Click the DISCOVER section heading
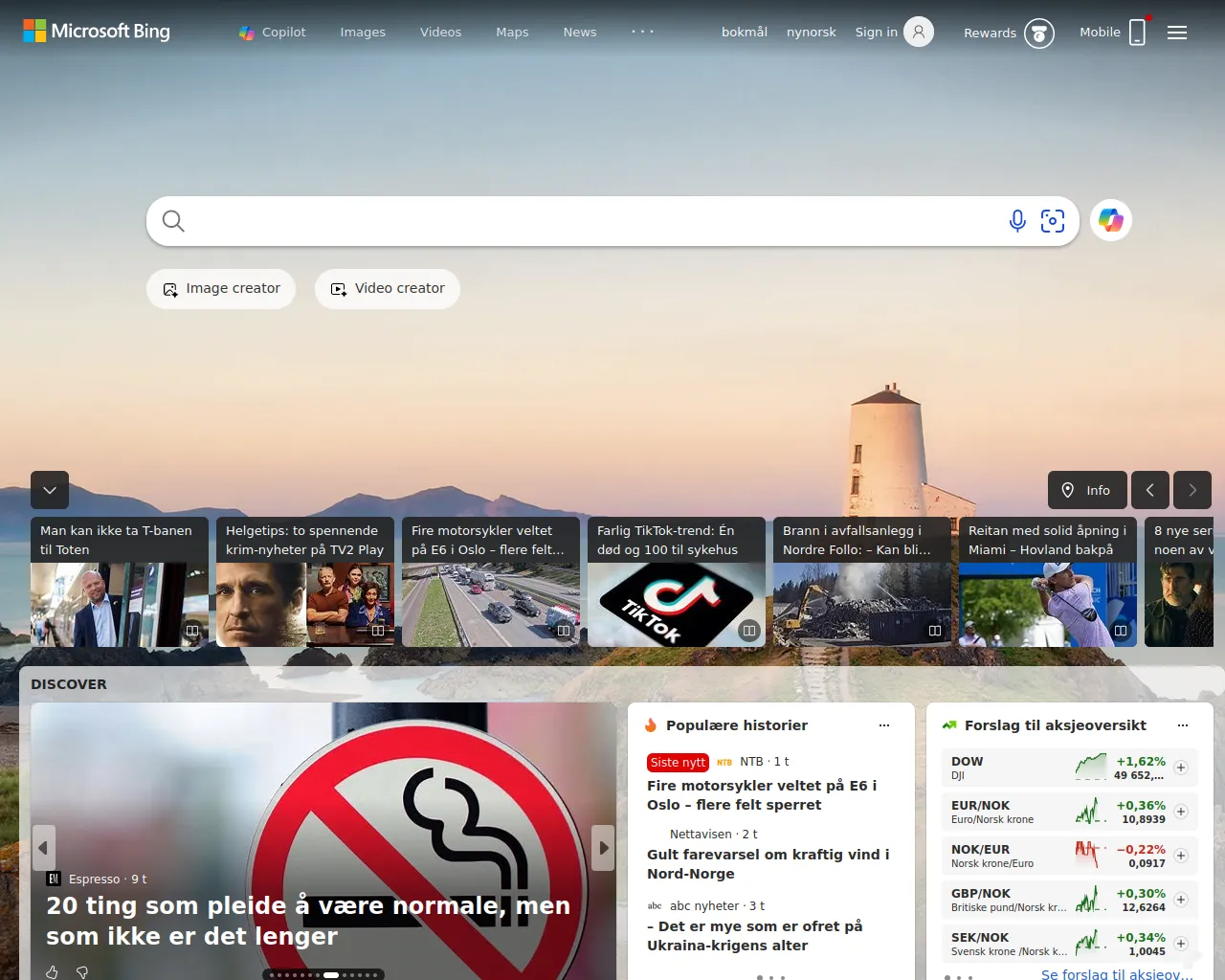Screen dimensions: 1225x980 pos(69,684)
